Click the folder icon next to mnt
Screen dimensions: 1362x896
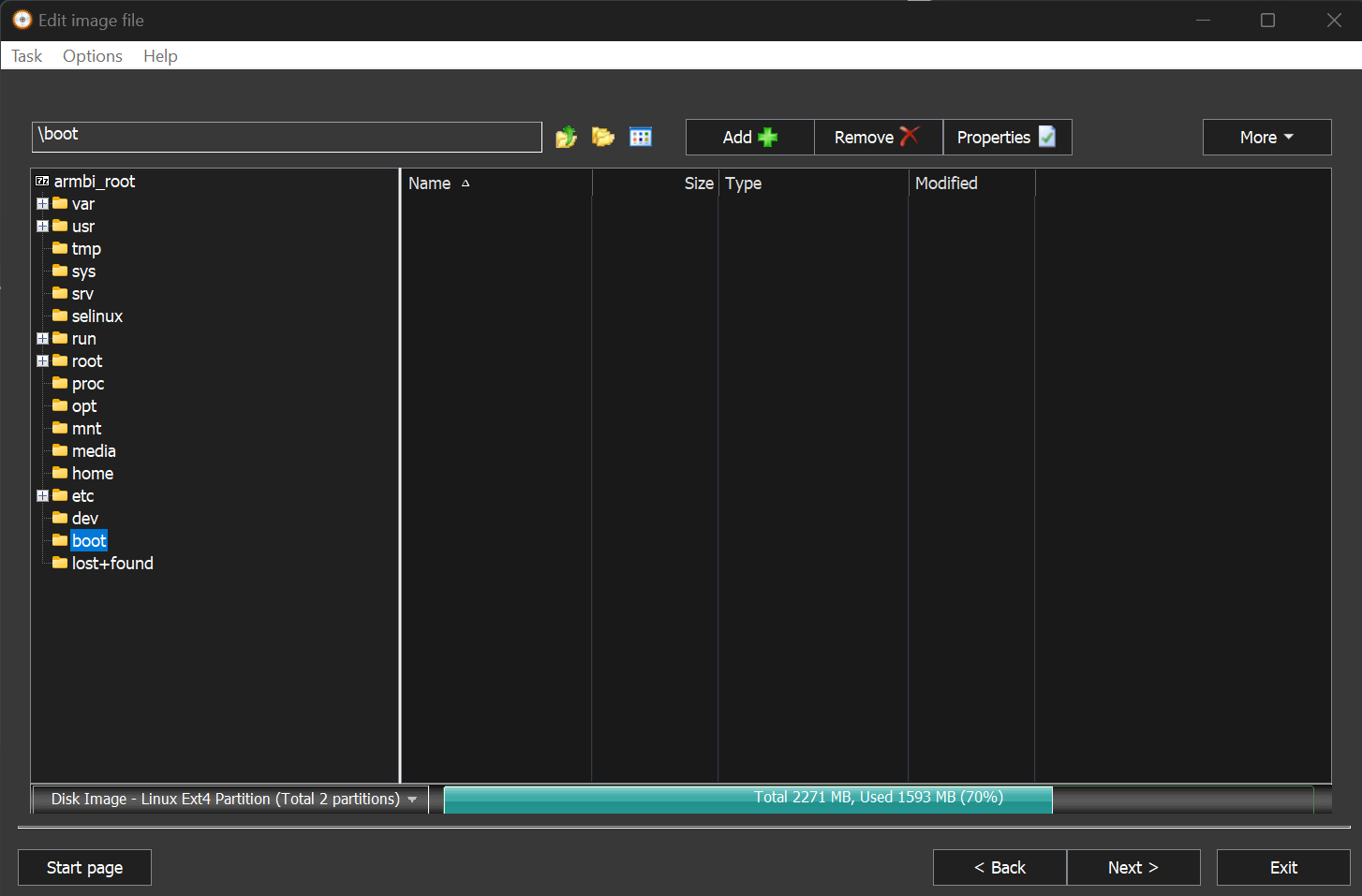click(x=60, y=428)
